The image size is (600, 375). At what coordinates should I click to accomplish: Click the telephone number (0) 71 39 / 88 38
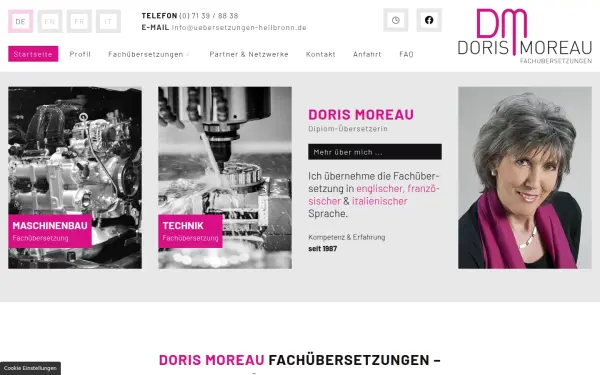tap(209, 16)
